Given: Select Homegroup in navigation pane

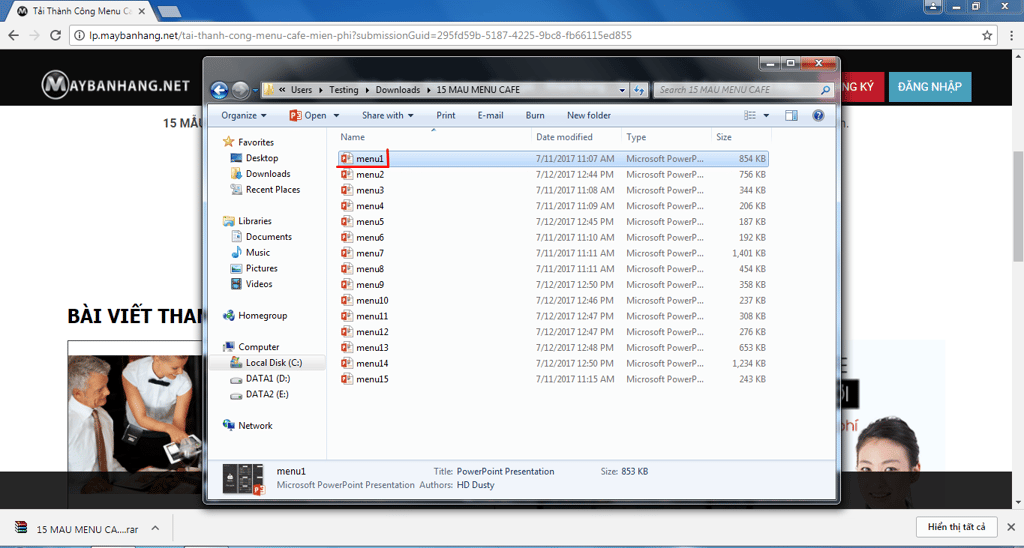Looking at the screenshot, I should tap(263, 315).
